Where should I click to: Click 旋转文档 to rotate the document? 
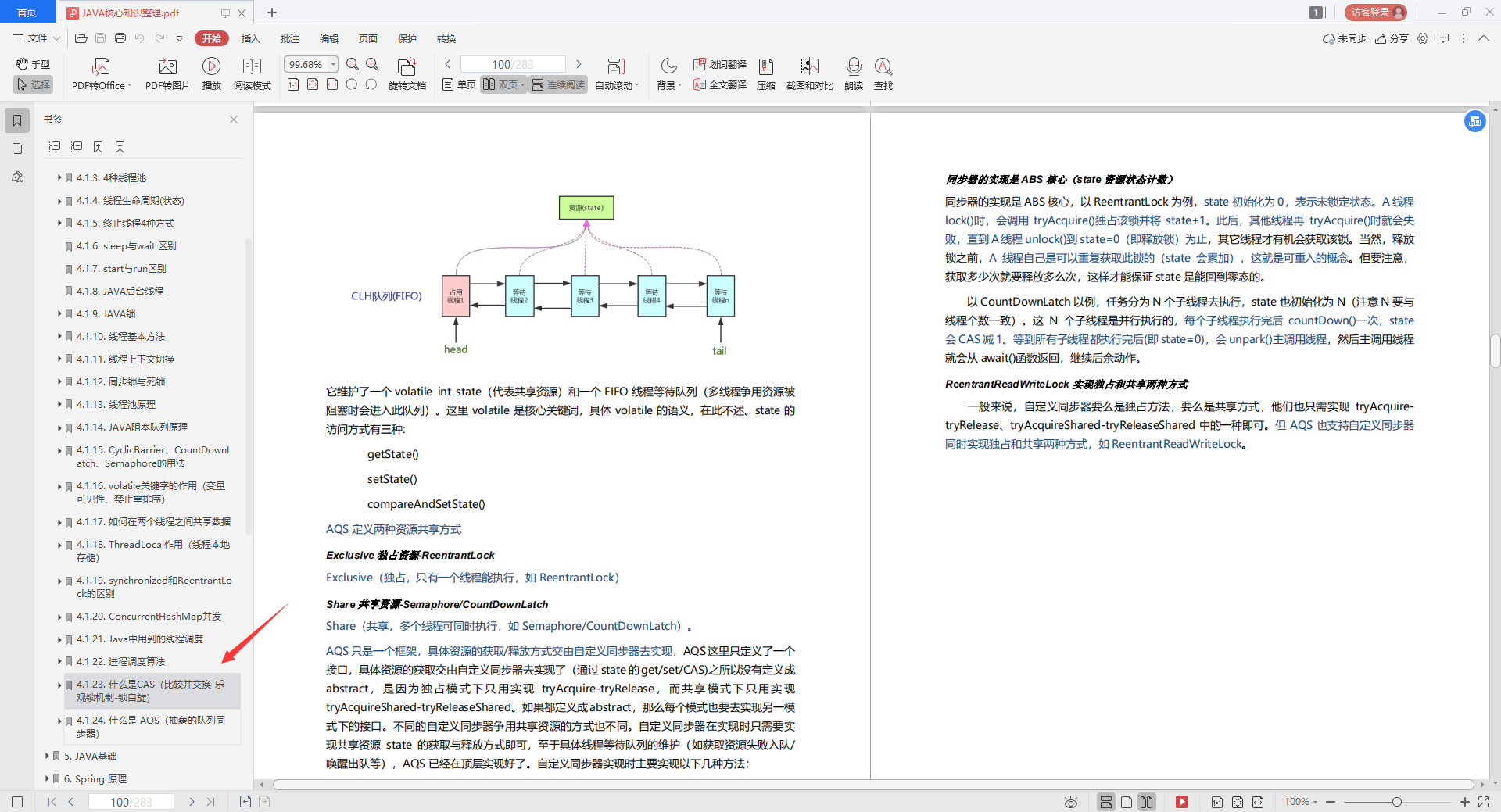tap(407, 74)
